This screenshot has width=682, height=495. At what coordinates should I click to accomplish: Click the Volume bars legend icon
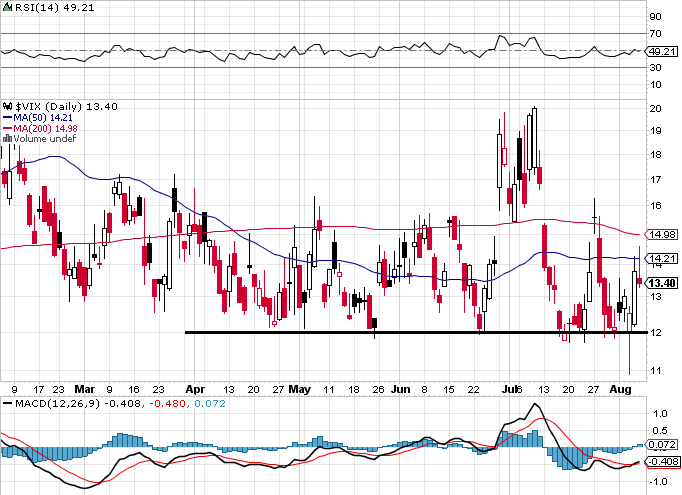coord(6,138)
